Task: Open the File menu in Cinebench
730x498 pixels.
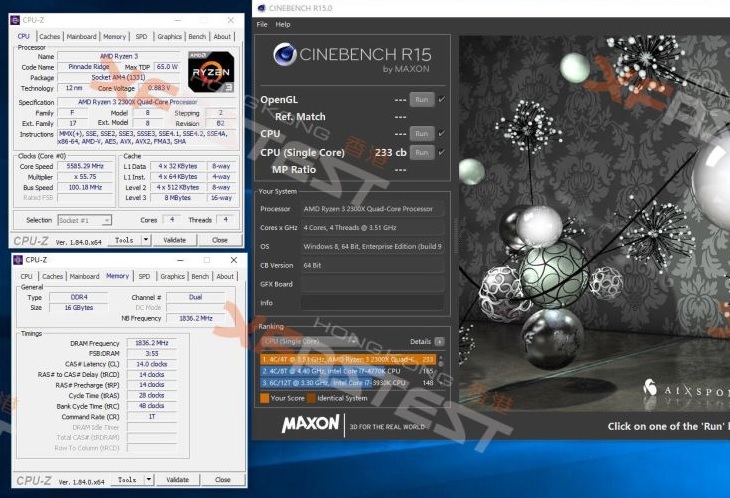Action: click(x=262, y=24)
